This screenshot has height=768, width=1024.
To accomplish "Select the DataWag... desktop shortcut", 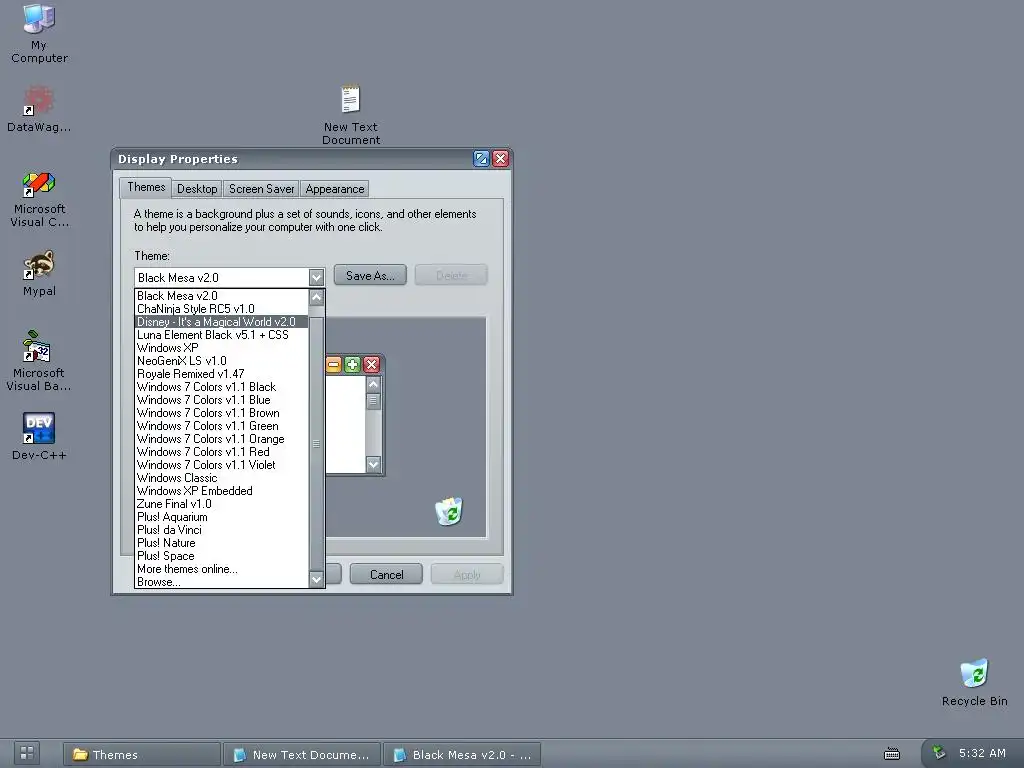I will point(39,109).
